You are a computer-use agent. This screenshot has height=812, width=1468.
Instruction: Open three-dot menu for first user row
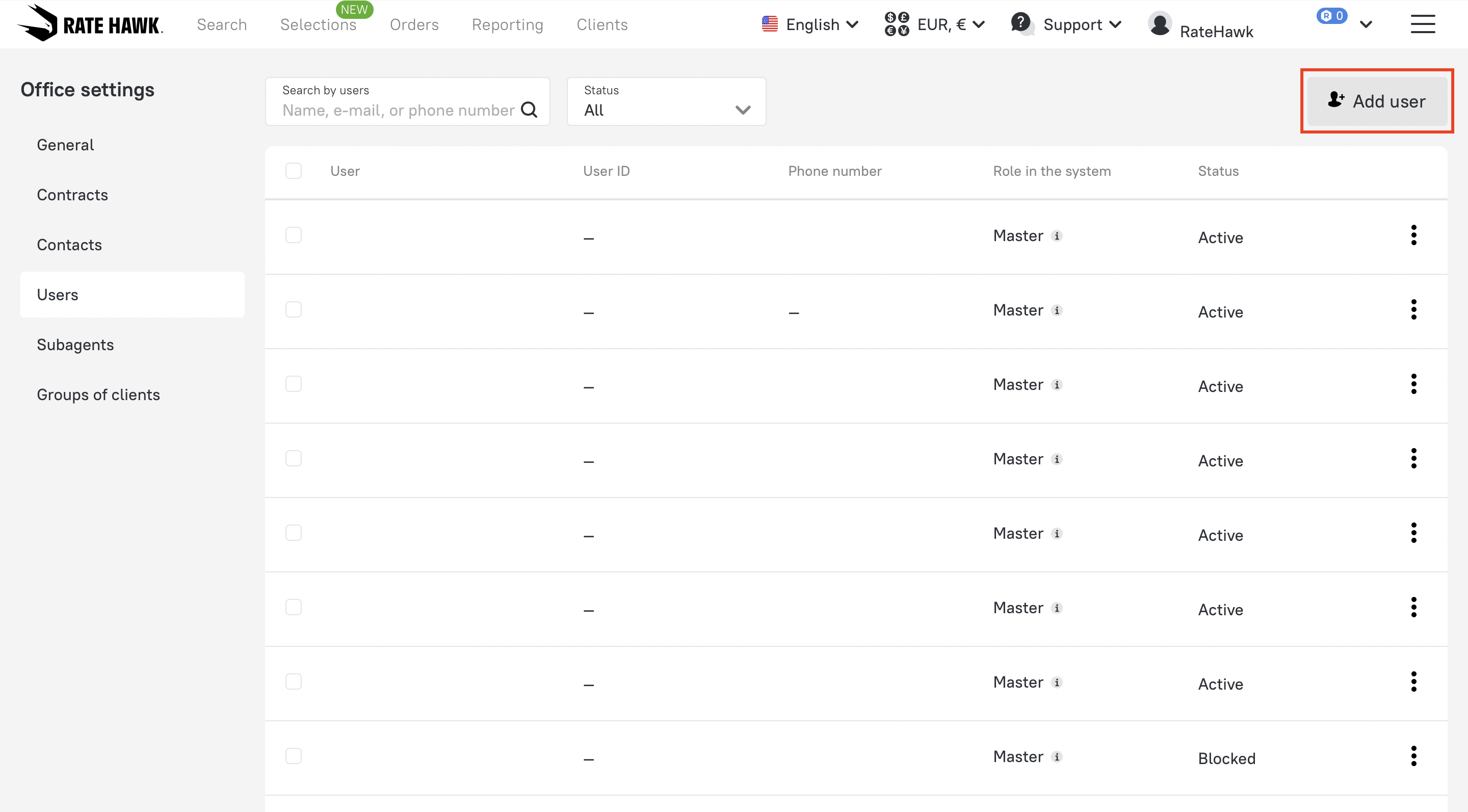[1413, 235]
